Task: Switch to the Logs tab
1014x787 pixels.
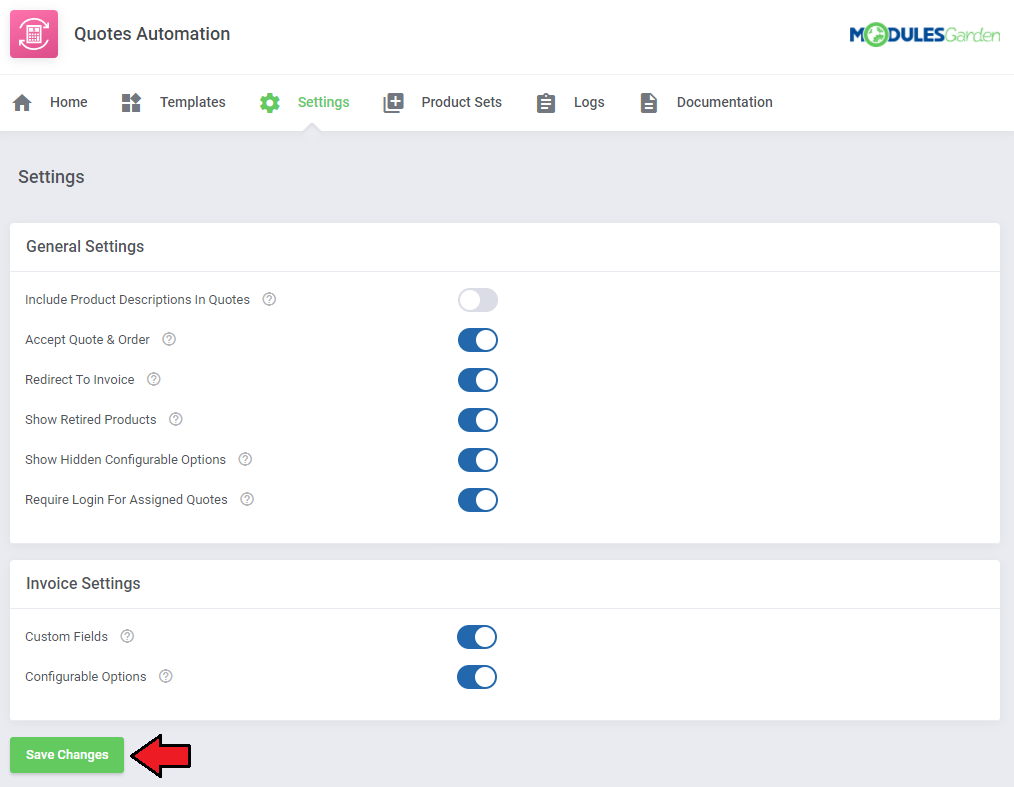Action: tap(589, 102)
